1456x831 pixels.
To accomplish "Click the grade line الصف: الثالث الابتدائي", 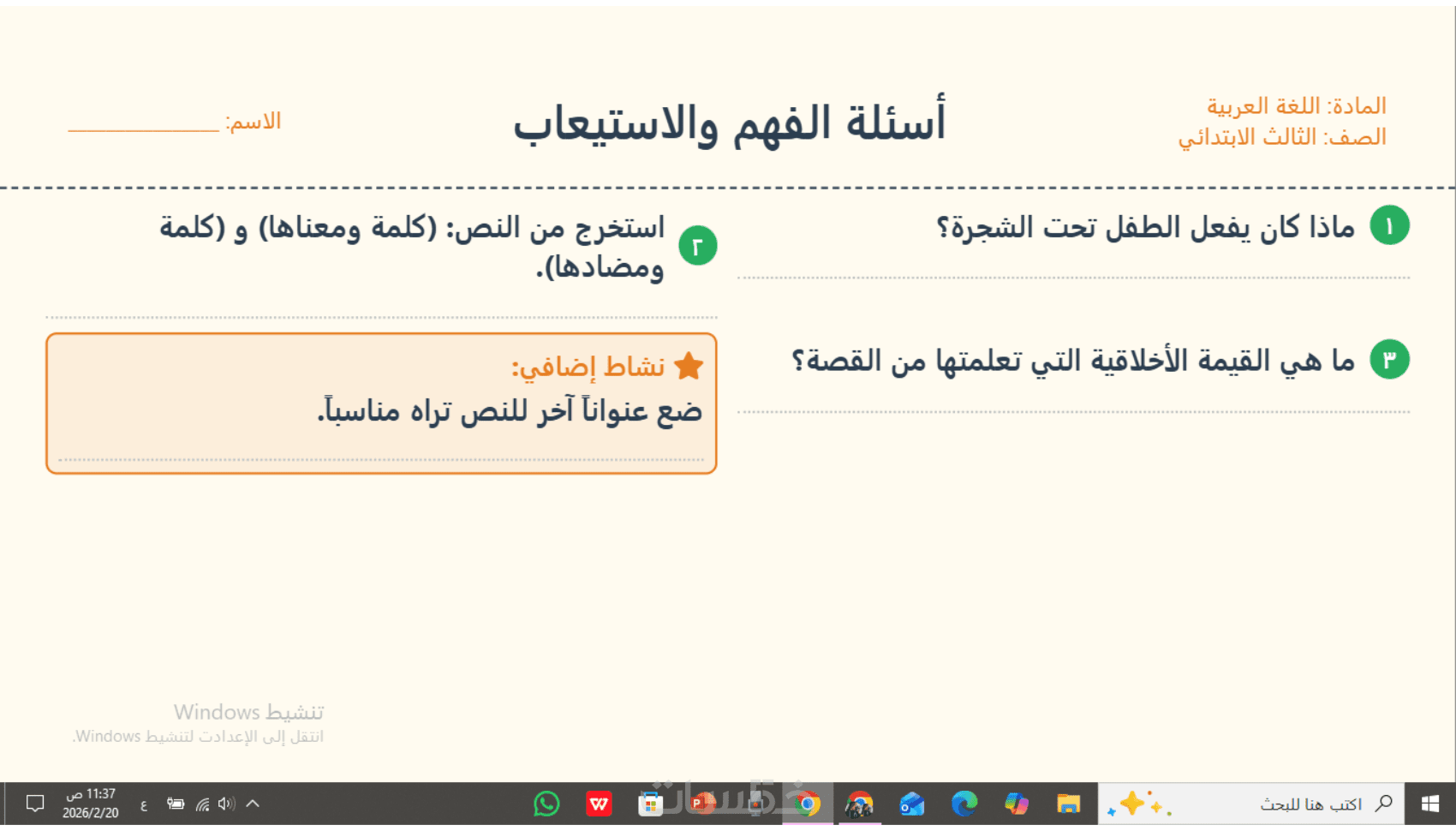I will pos(1282,137).
